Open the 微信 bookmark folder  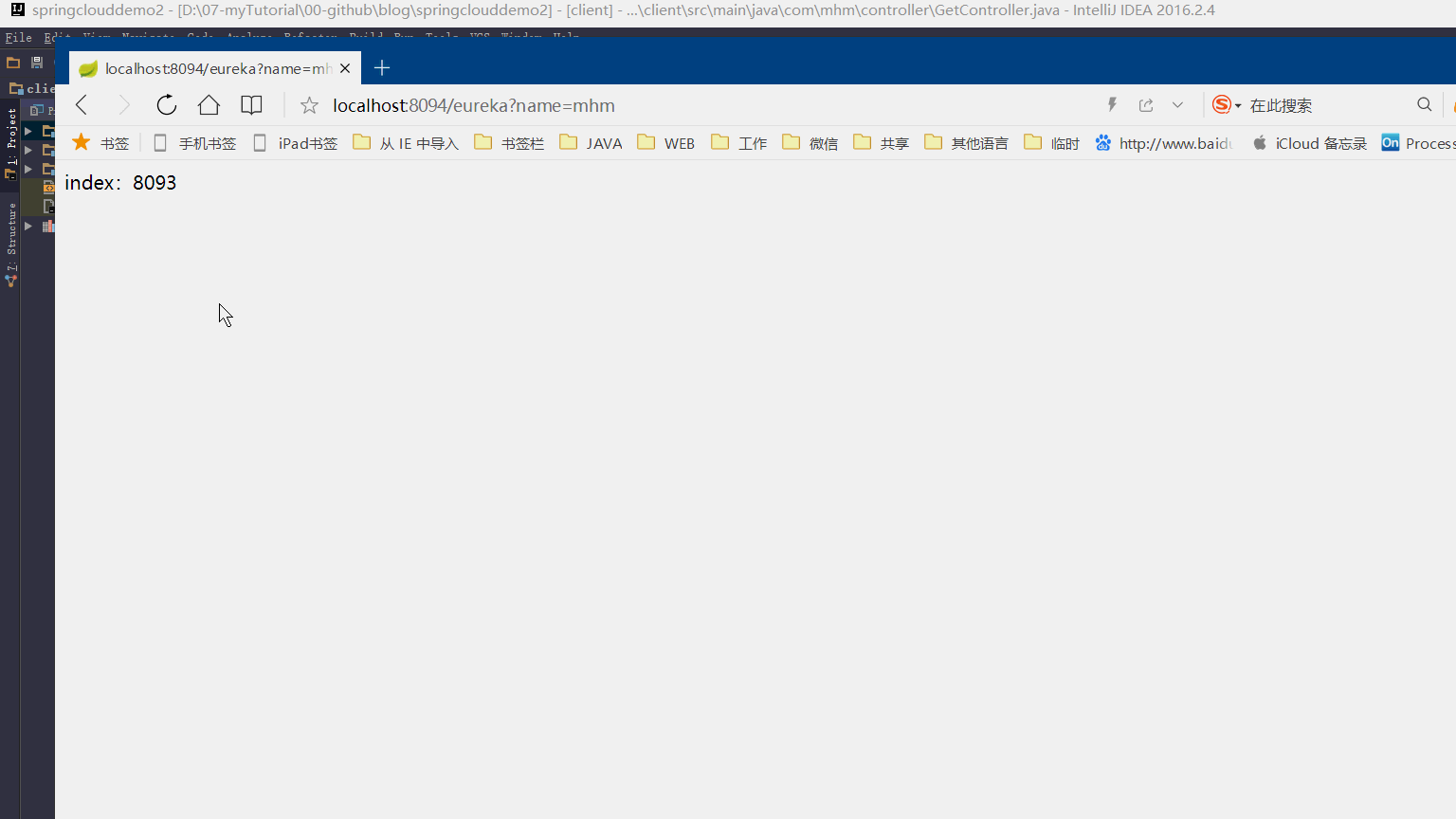click(x=810, y=143)
